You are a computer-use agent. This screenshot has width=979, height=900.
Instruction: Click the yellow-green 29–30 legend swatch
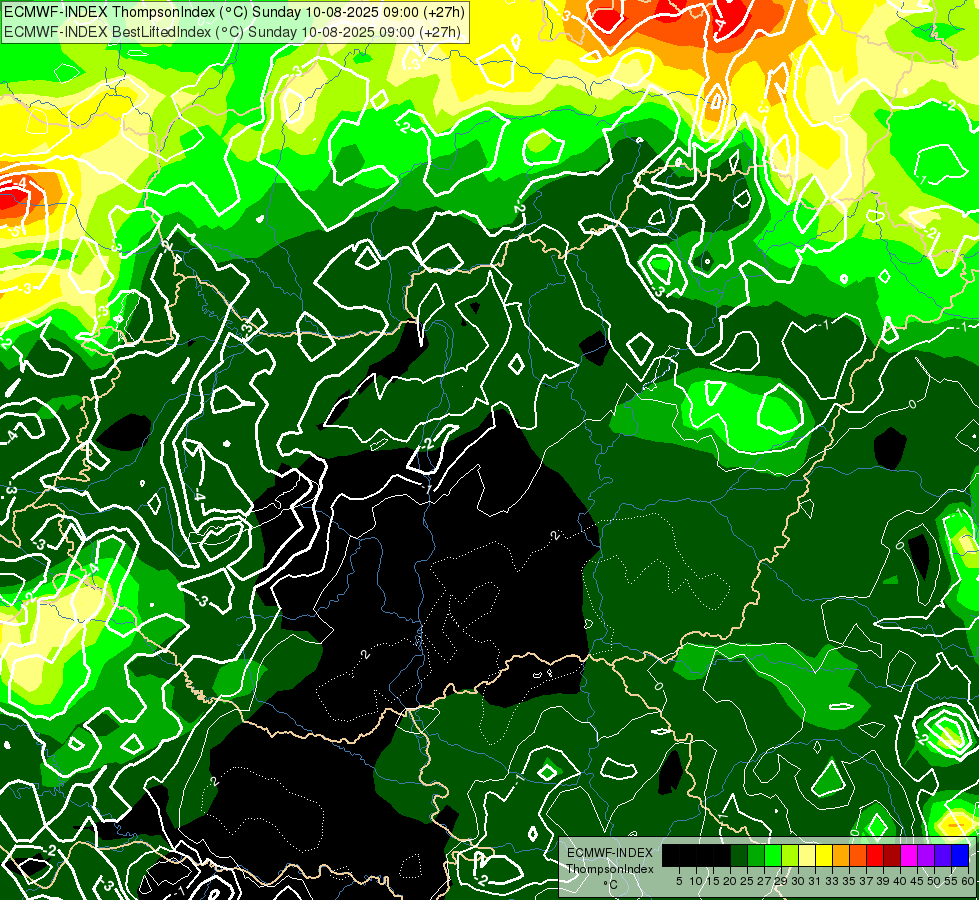[x=790, y=855]
